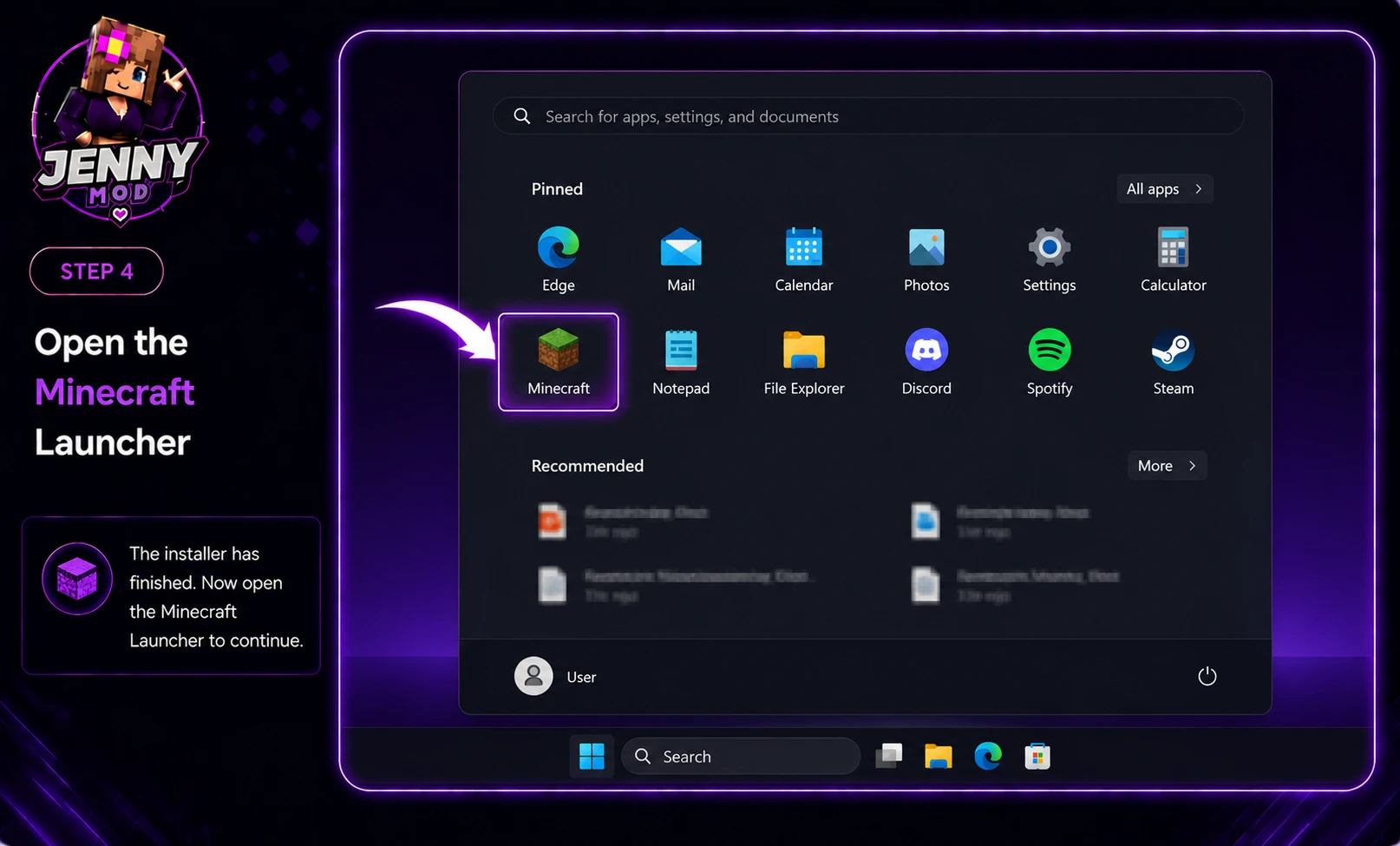Image resolution: width=1400 pixels, height=846 pixels.
Task: Open the Settings gear app
Action: (x=1050, y=259)
